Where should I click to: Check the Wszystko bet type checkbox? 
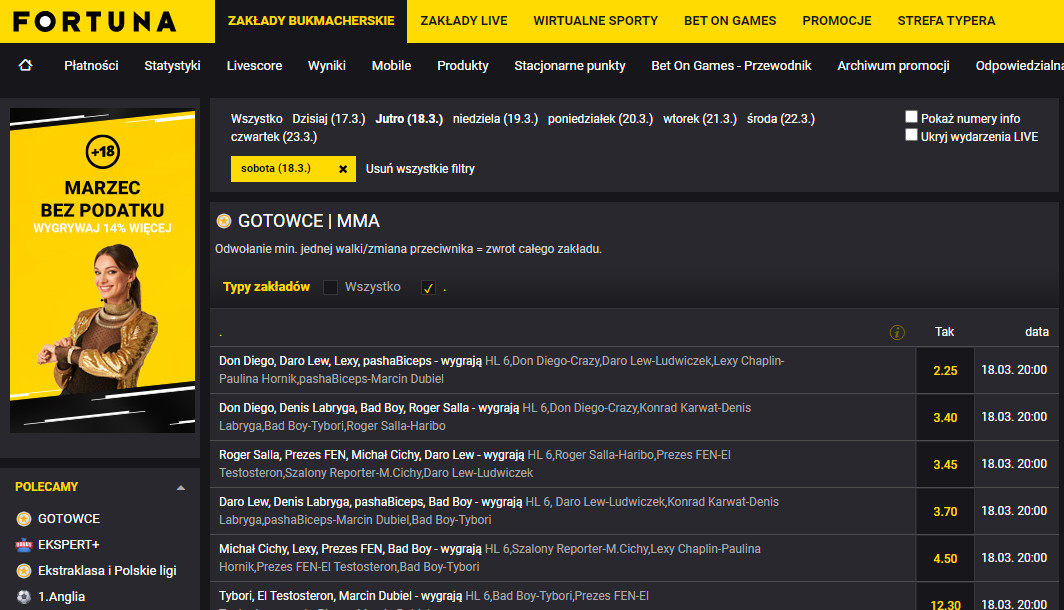click(330, 288)
